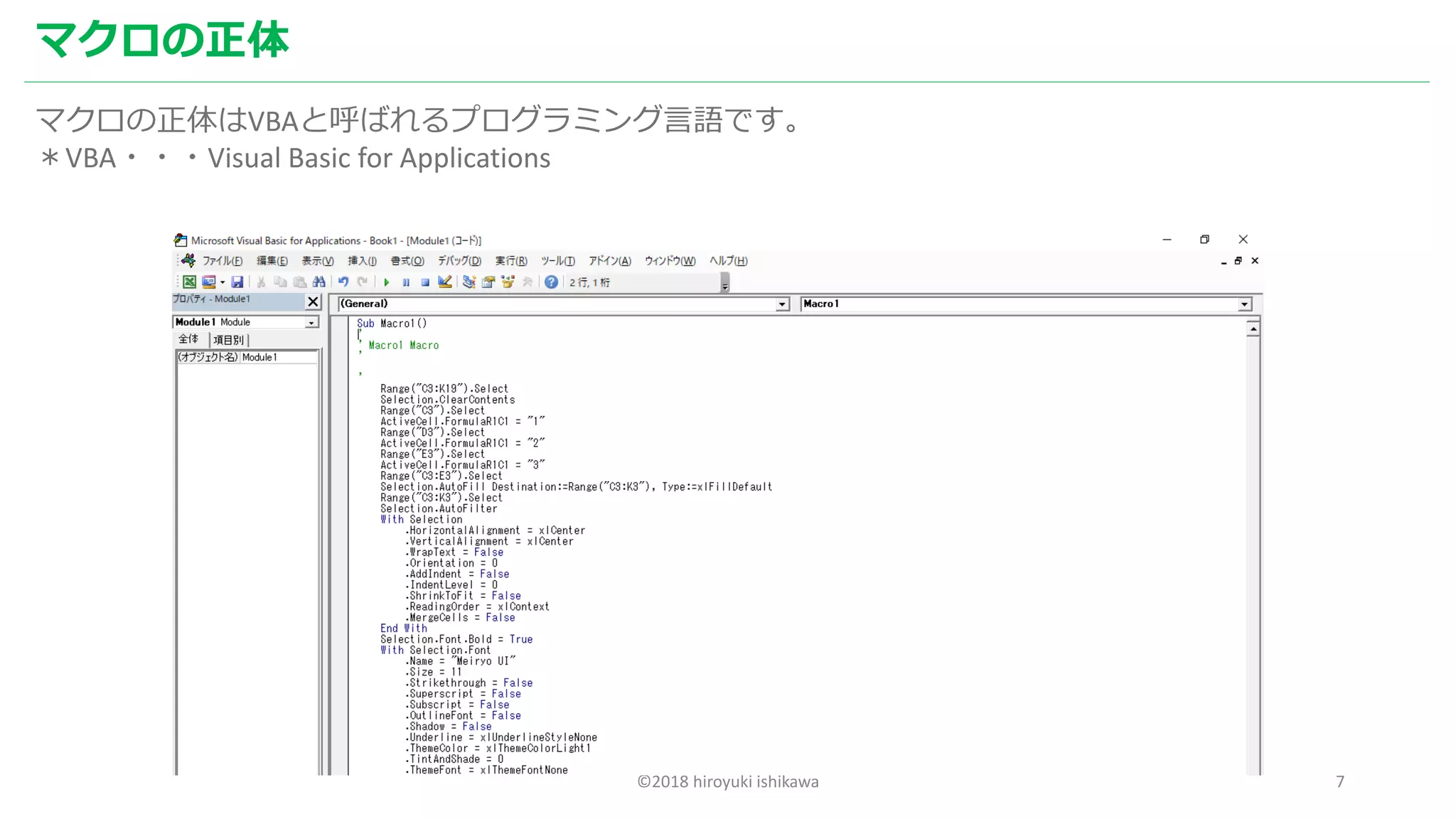Open the 実行(R) menu
This screenshot has width=1456, height=819.
click(511, 261)
